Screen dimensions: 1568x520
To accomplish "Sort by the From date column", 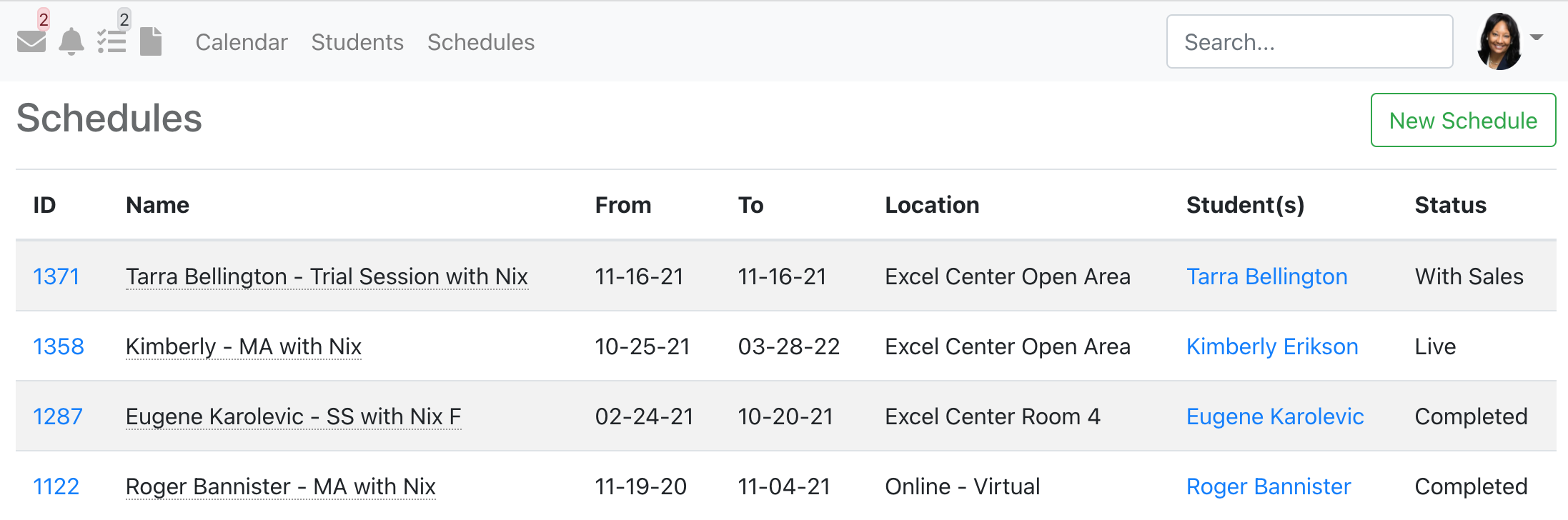I will click(623, 205).
